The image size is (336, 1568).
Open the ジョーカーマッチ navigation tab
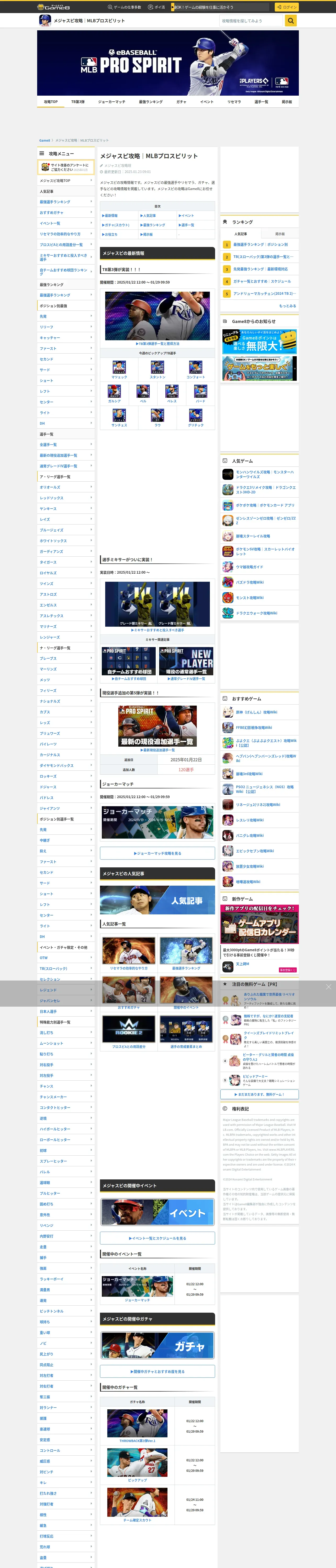coord(111,102)
